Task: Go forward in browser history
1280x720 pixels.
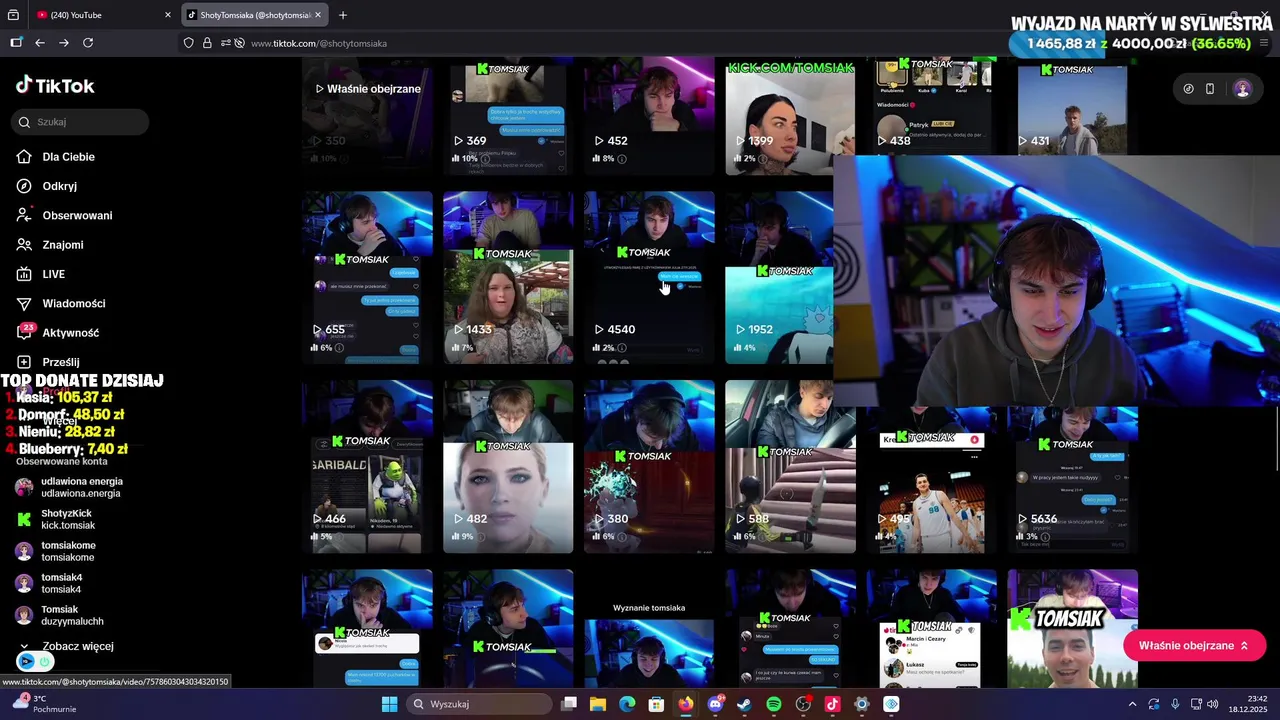Action: click(x=64, y=43)
